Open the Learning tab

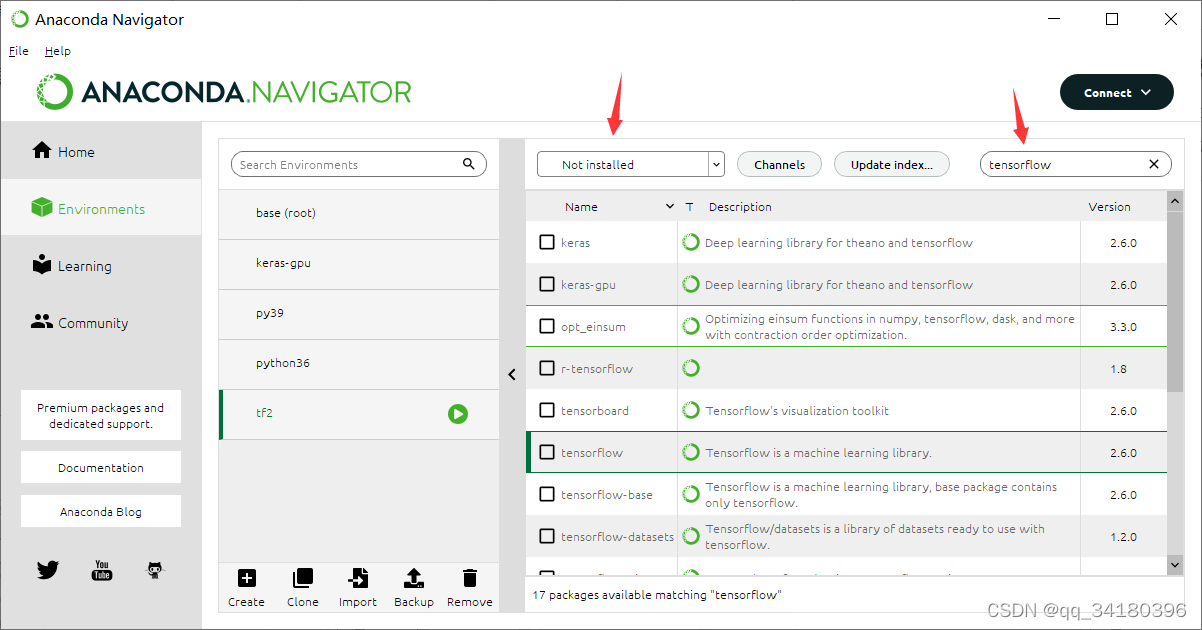coord(101,265)
